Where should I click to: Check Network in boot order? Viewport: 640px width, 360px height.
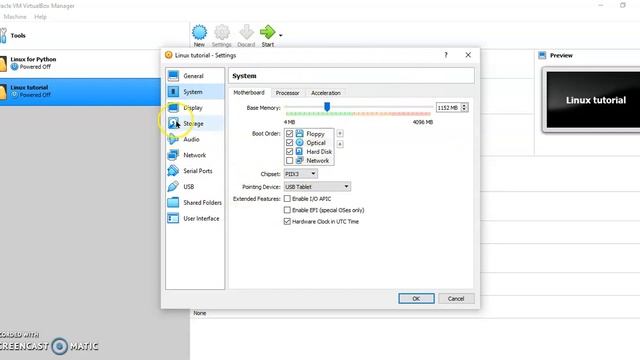coord(289,160)
